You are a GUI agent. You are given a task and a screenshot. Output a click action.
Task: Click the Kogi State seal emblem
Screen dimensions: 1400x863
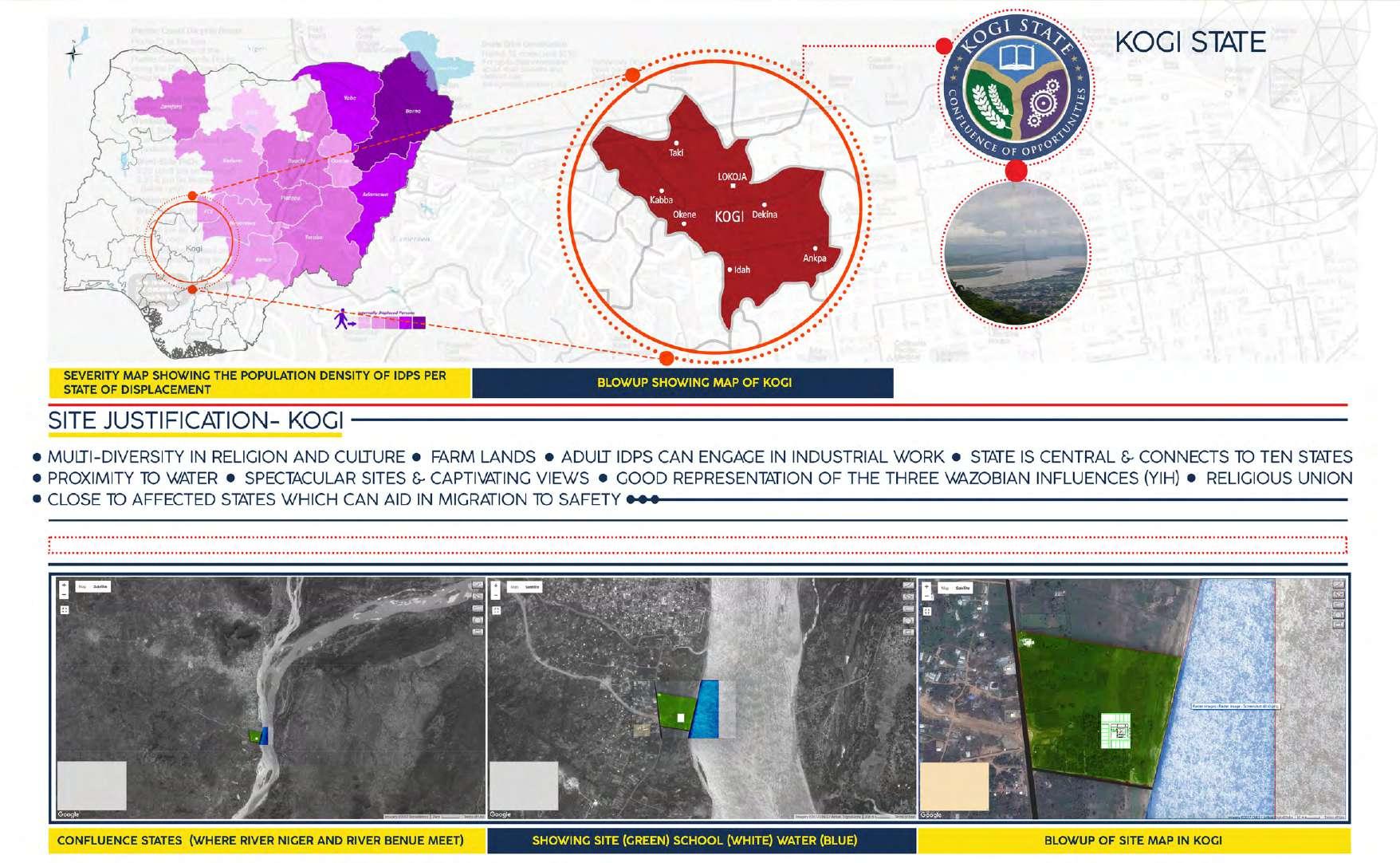tap(1016, 89)
